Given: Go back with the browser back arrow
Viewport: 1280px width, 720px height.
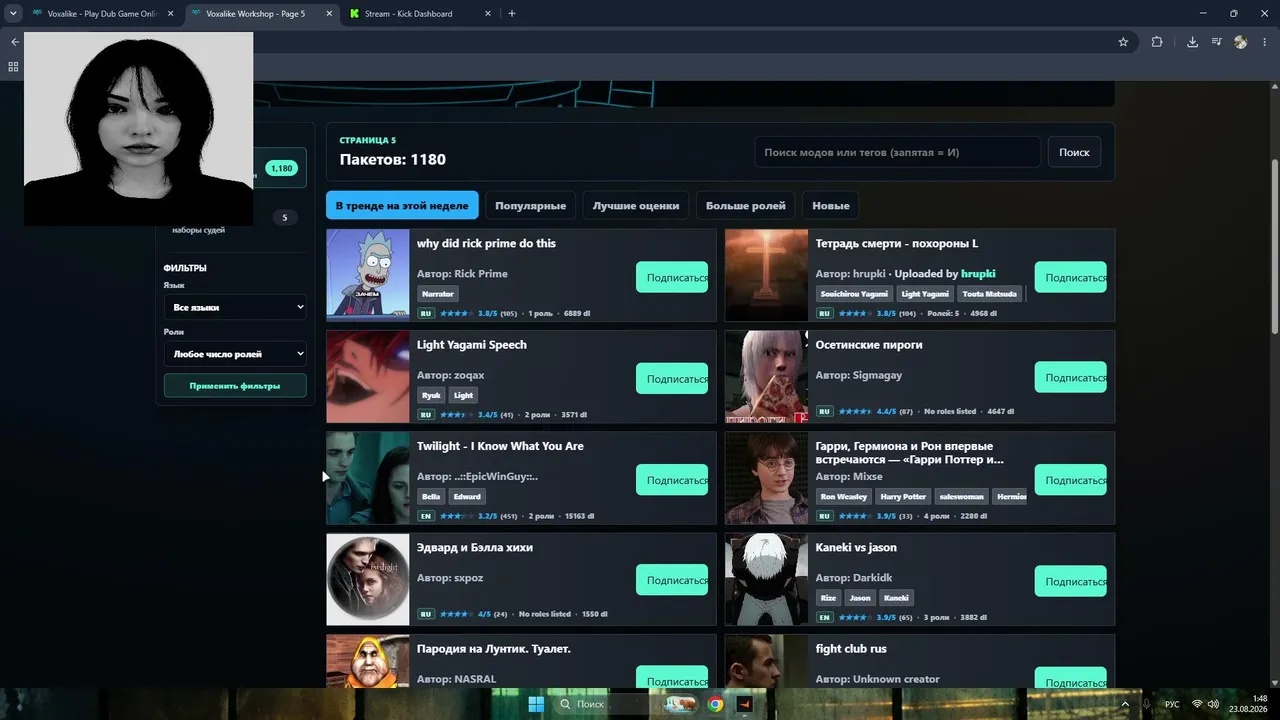Looking at the screenshot, I should pyautogui.click(x=14, y=42).
